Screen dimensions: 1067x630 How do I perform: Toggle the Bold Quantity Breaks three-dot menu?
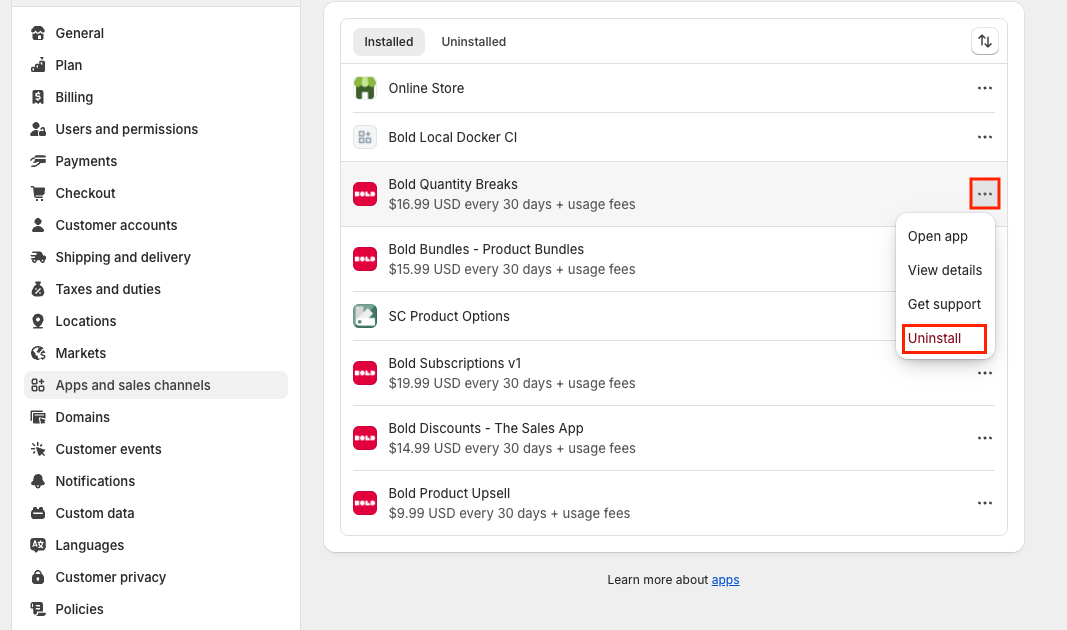[x=985, y=194]
